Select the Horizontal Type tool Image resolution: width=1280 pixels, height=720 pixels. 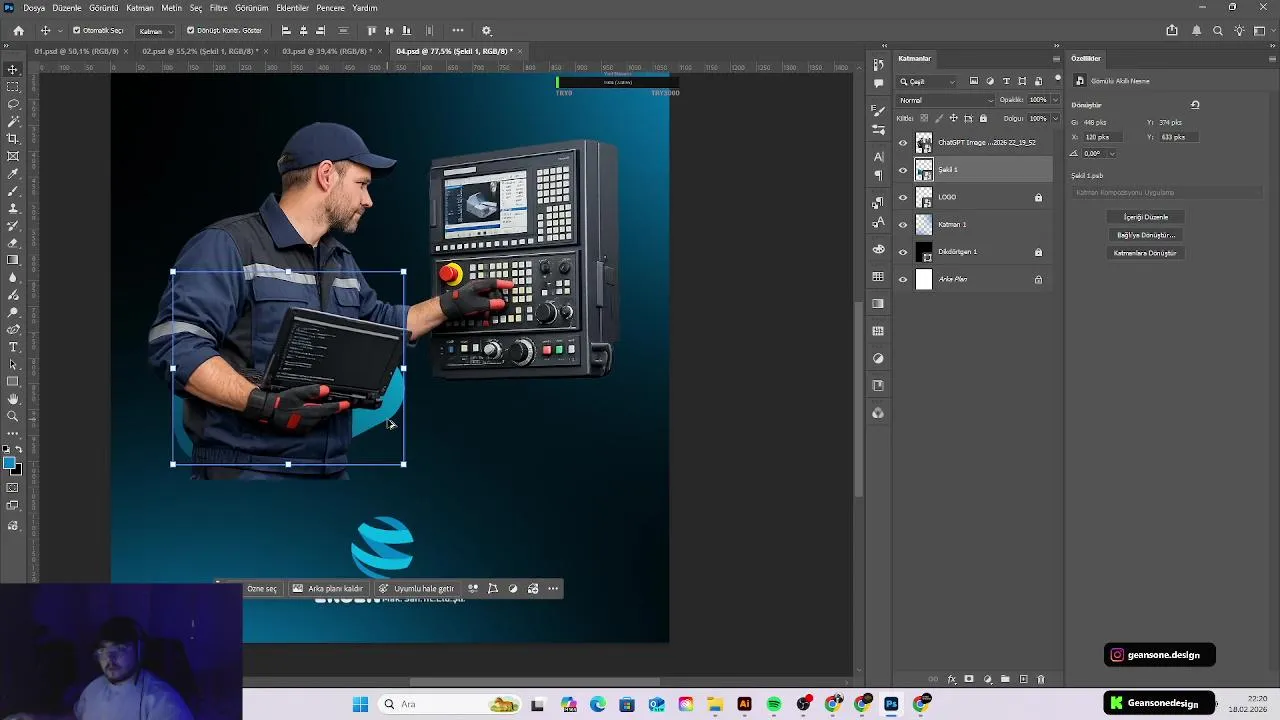click(x=13, y=347)
